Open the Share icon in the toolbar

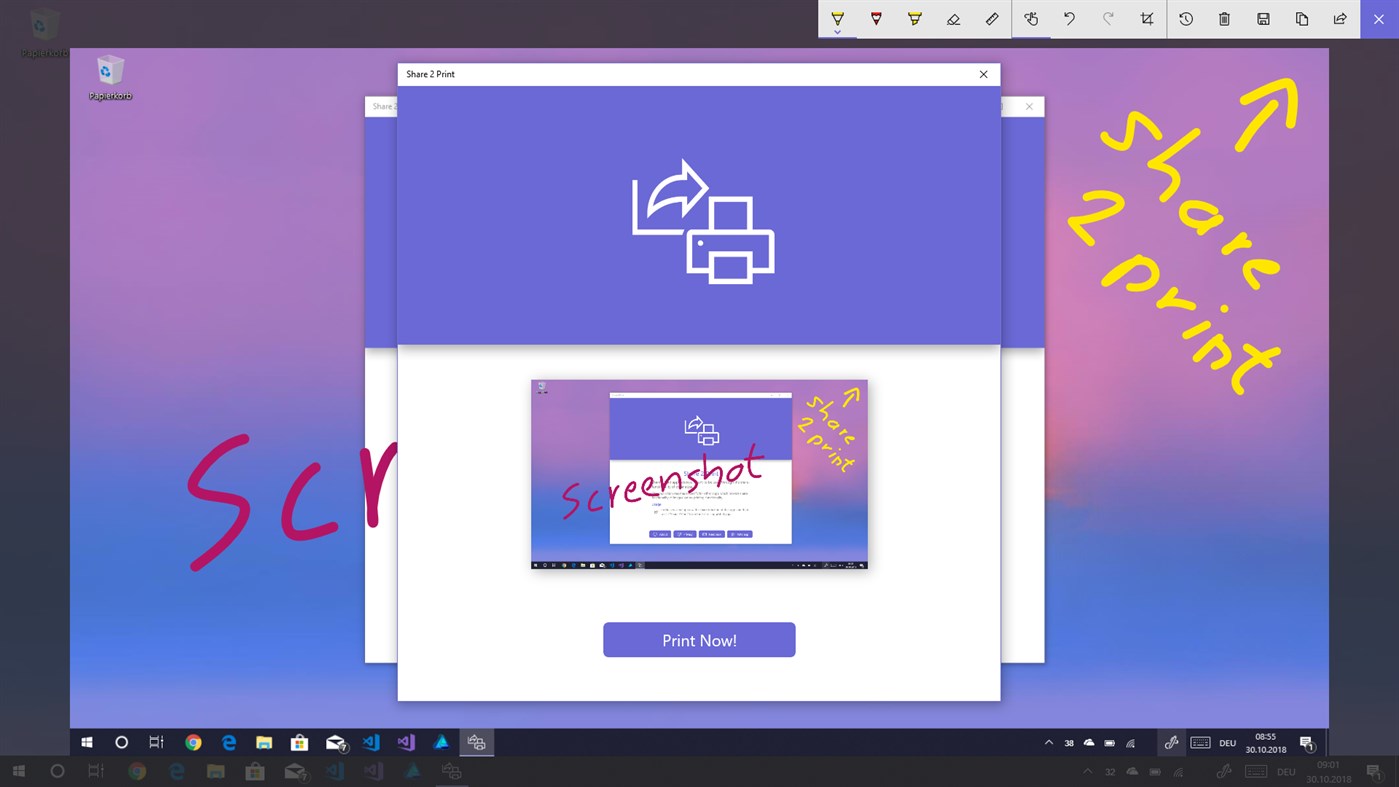1340,18
